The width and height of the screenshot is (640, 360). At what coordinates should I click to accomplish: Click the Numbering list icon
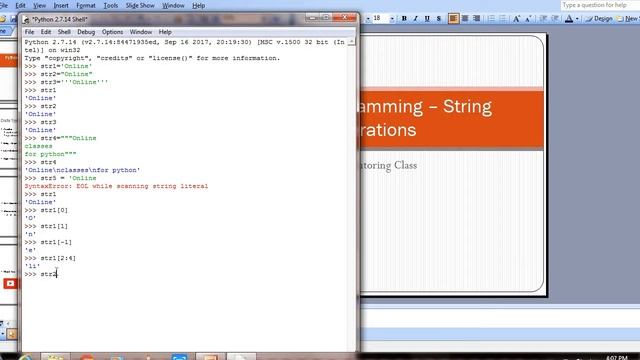click(491, 18)
